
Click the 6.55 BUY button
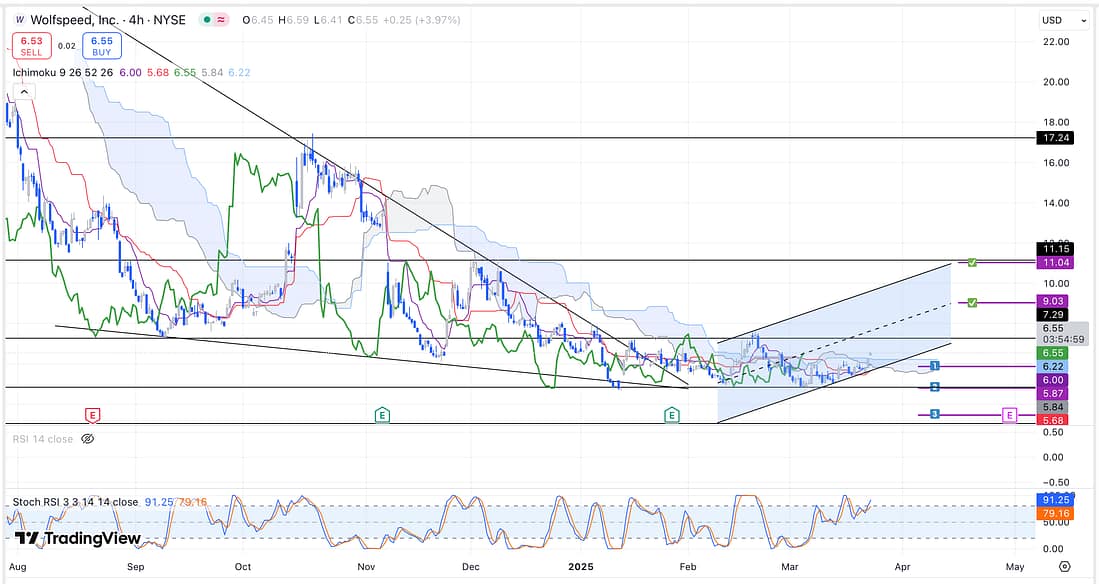[102, 46]
